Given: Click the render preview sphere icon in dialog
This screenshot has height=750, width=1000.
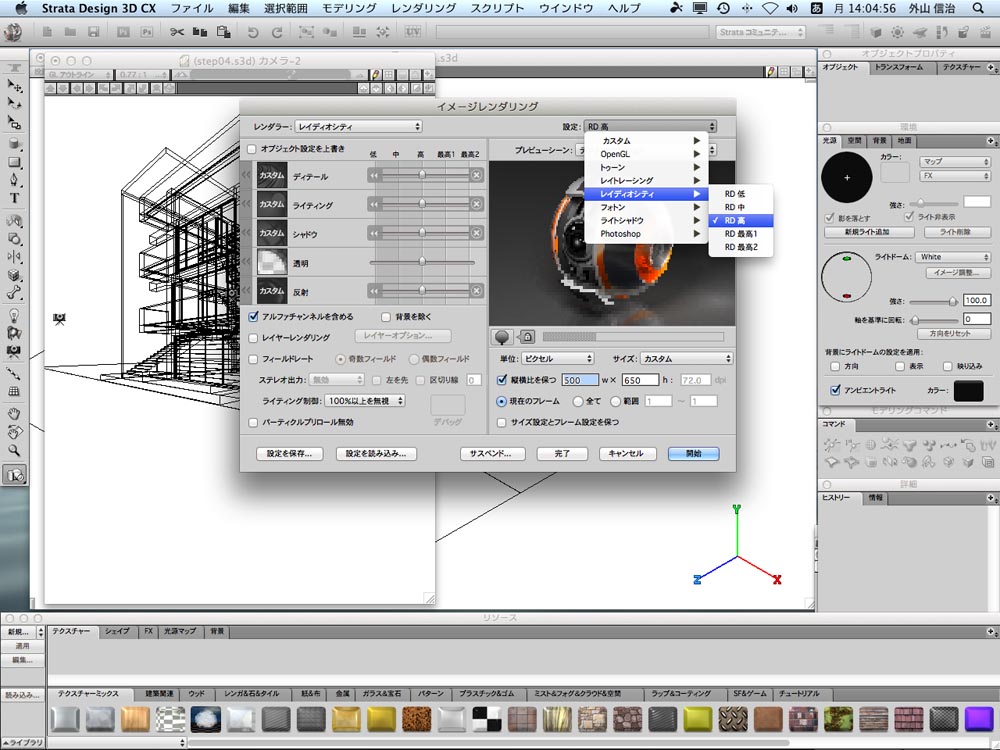Looking at the screenshot, I should click(502, 337).
